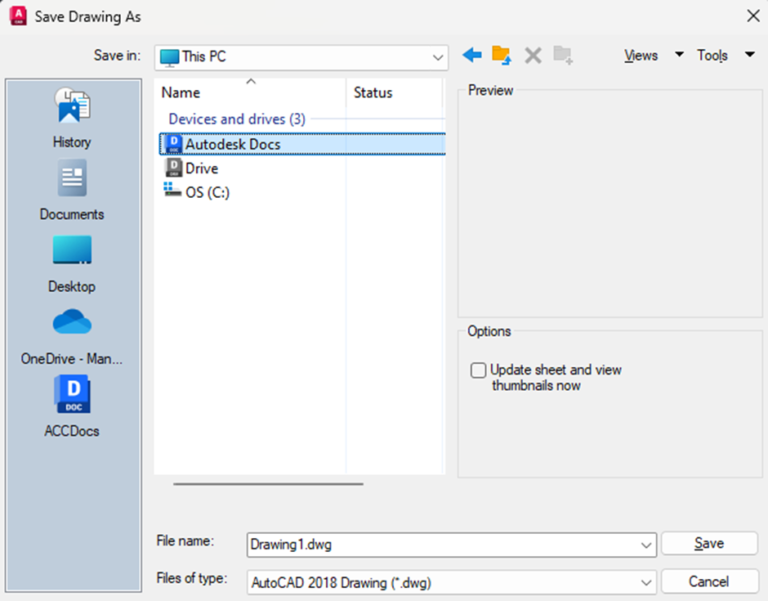Open ACCDocs location in sidebar

tap(72, 407)
